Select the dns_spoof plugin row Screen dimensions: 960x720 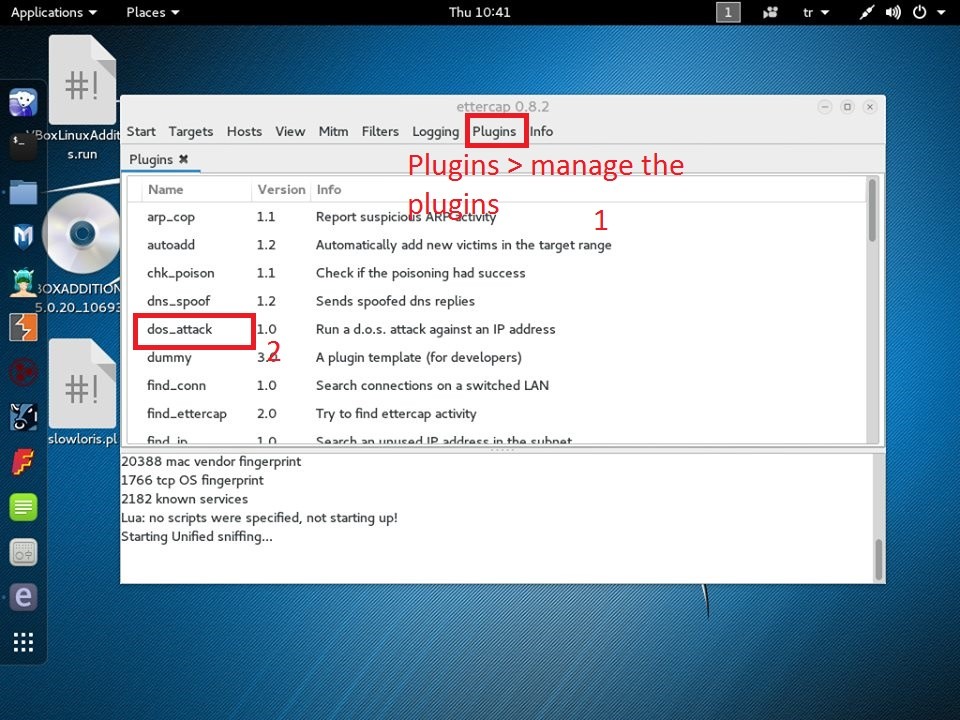pos(497,301)
